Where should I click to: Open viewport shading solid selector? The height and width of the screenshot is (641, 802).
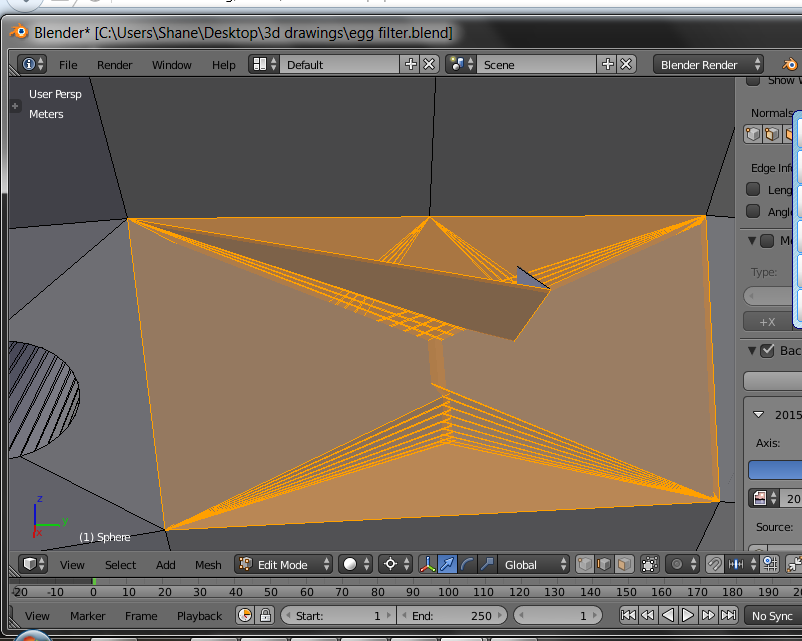point(355,564)
